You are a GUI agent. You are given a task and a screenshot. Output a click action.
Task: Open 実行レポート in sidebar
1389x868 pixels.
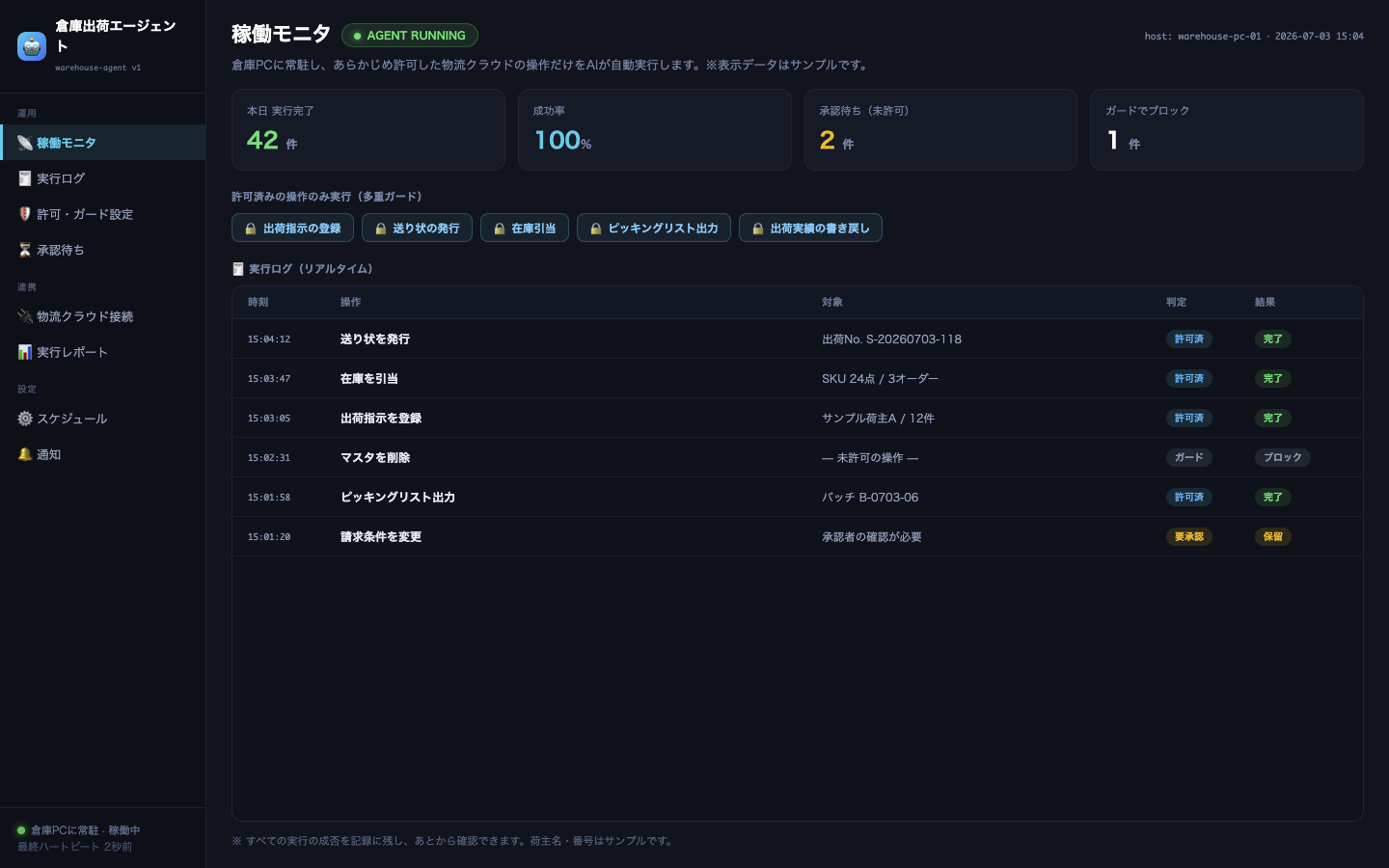(x=102, y=352)
